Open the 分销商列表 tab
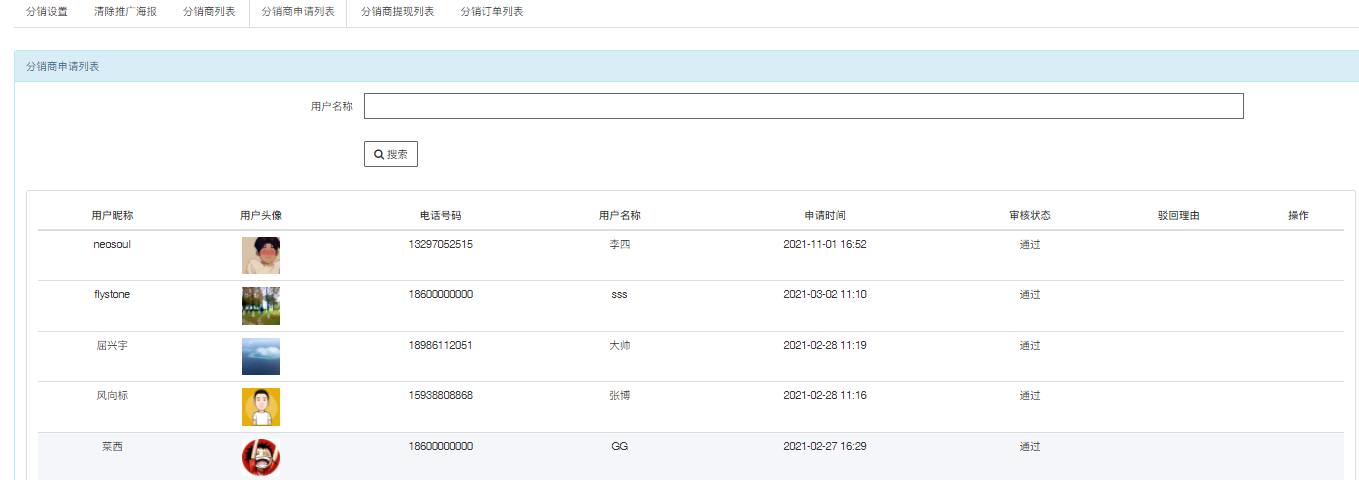 tap(209, 12)
